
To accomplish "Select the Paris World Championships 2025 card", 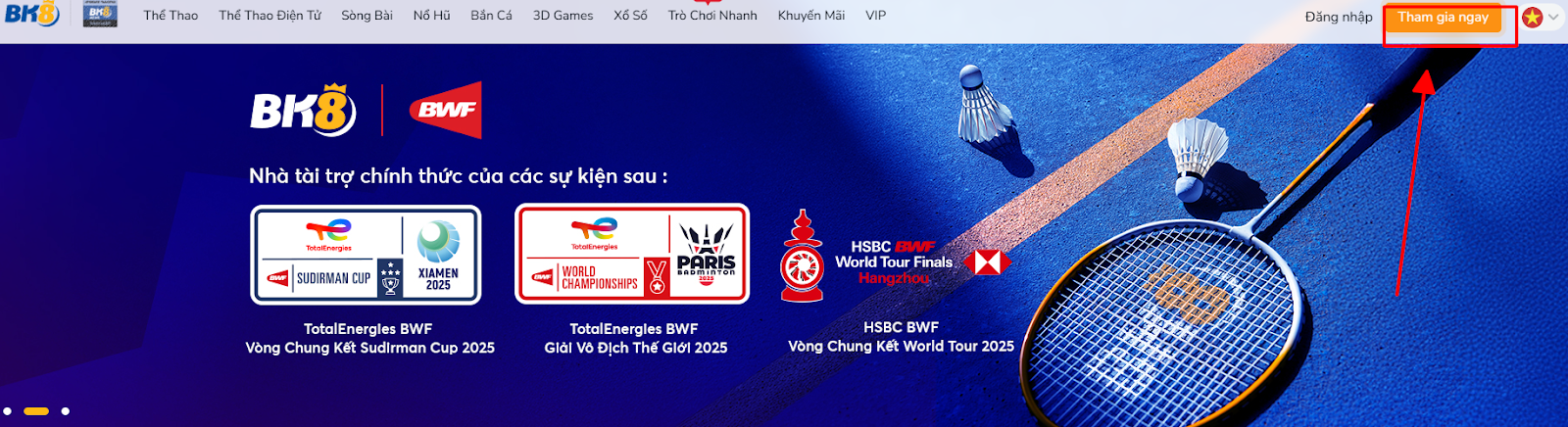I will pos(632,254).
